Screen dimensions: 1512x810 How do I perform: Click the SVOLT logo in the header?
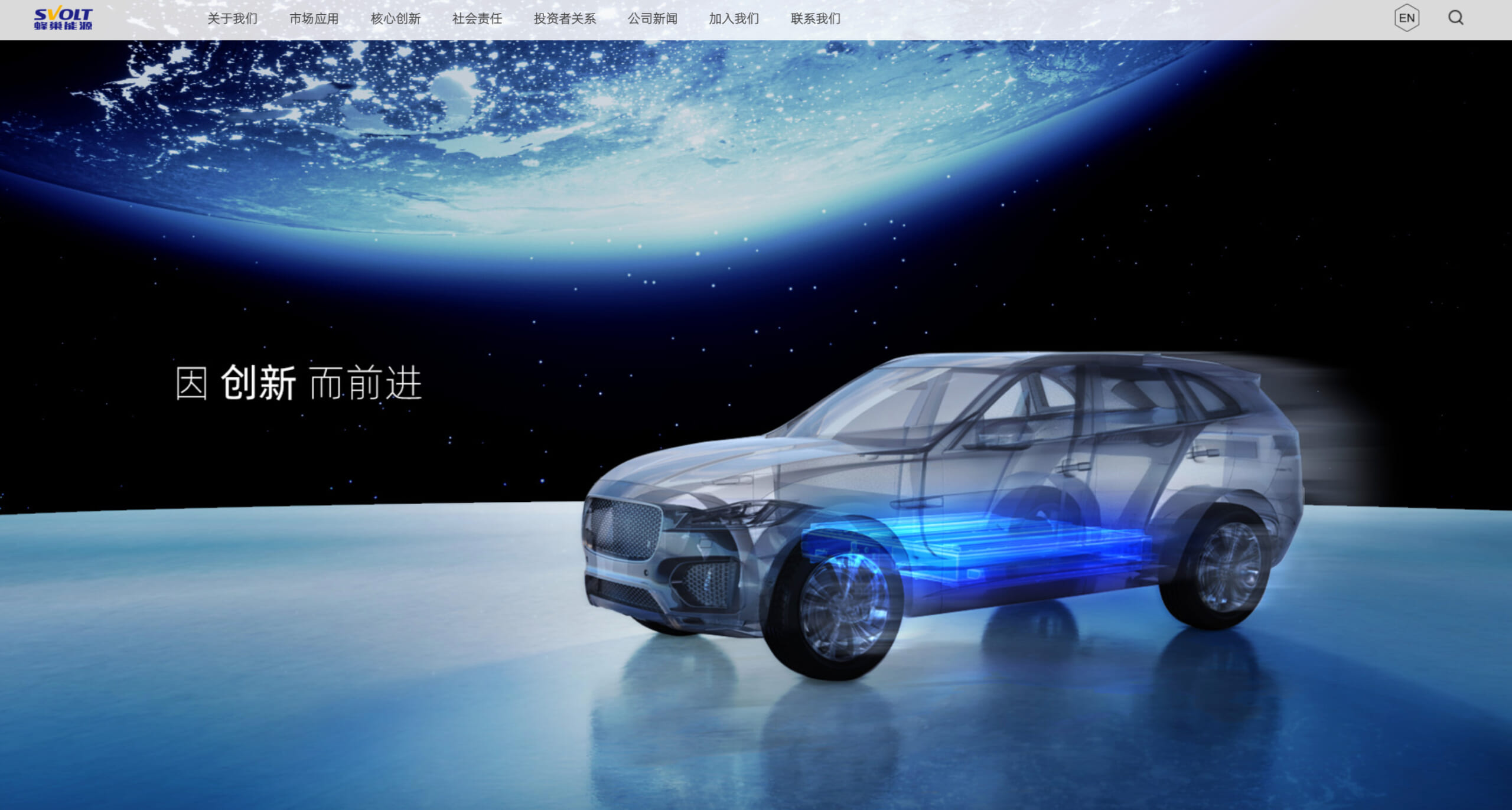(x=63, y=18)
